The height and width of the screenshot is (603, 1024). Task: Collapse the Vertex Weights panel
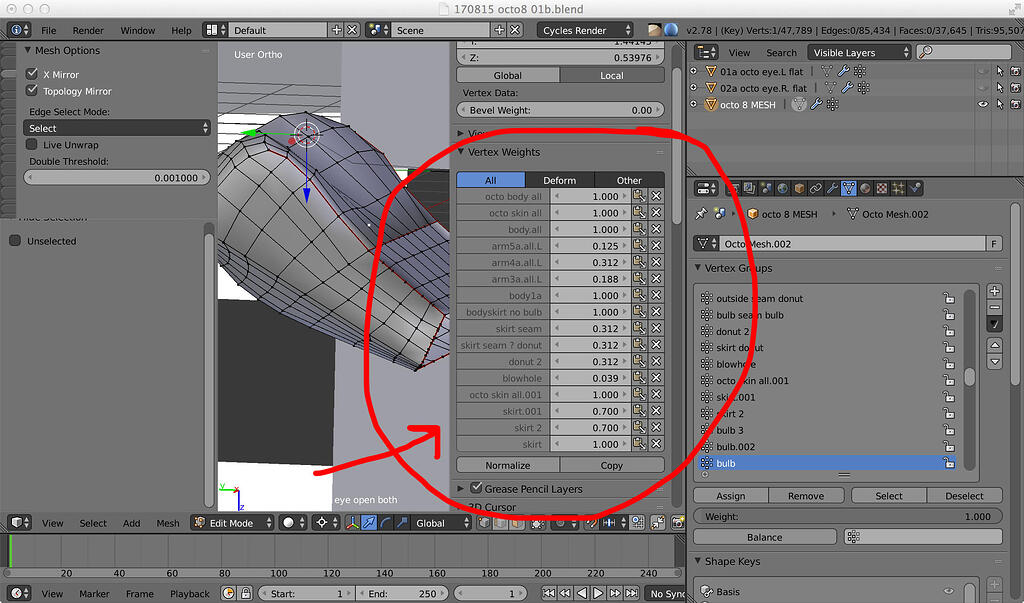(461, 152)
